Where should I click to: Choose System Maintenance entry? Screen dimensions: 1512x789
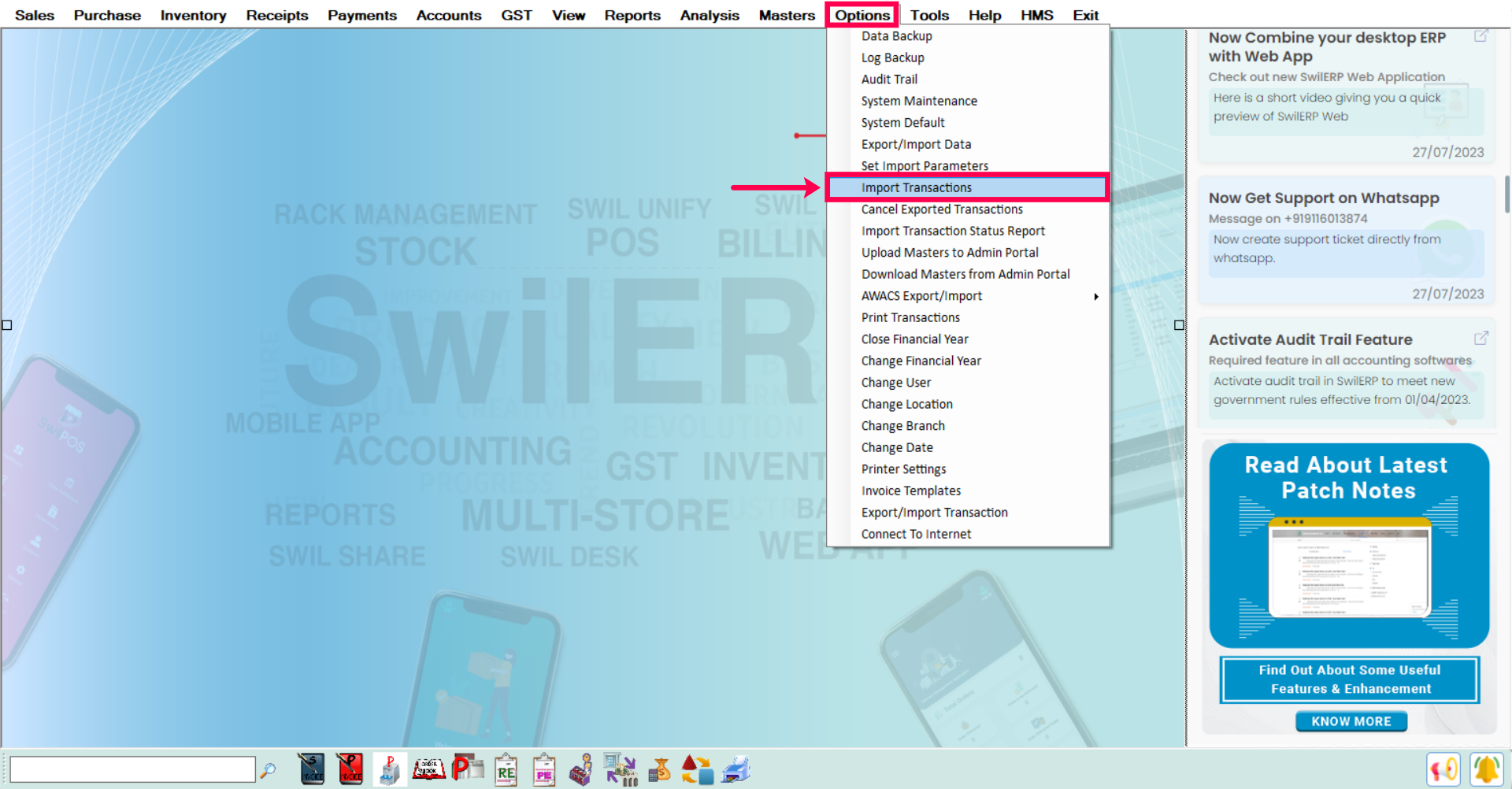coord(968,101)
